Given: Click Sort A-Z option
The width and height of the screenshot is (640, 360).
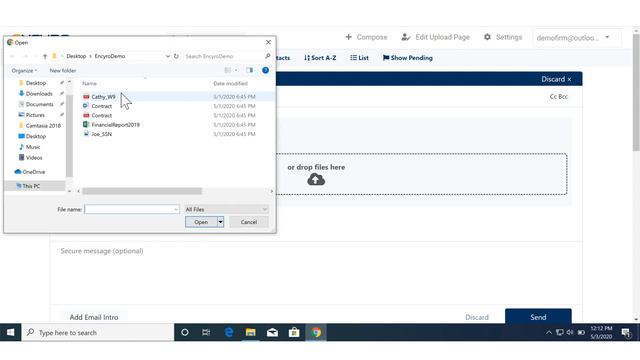Looking at the screenshot, I should [x=320, y=58].
